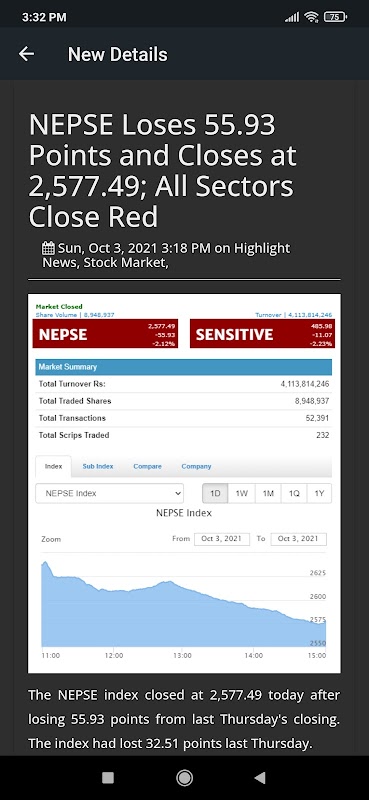Switch to the Company tab
The image size is (369, 800).
(196, 466)
